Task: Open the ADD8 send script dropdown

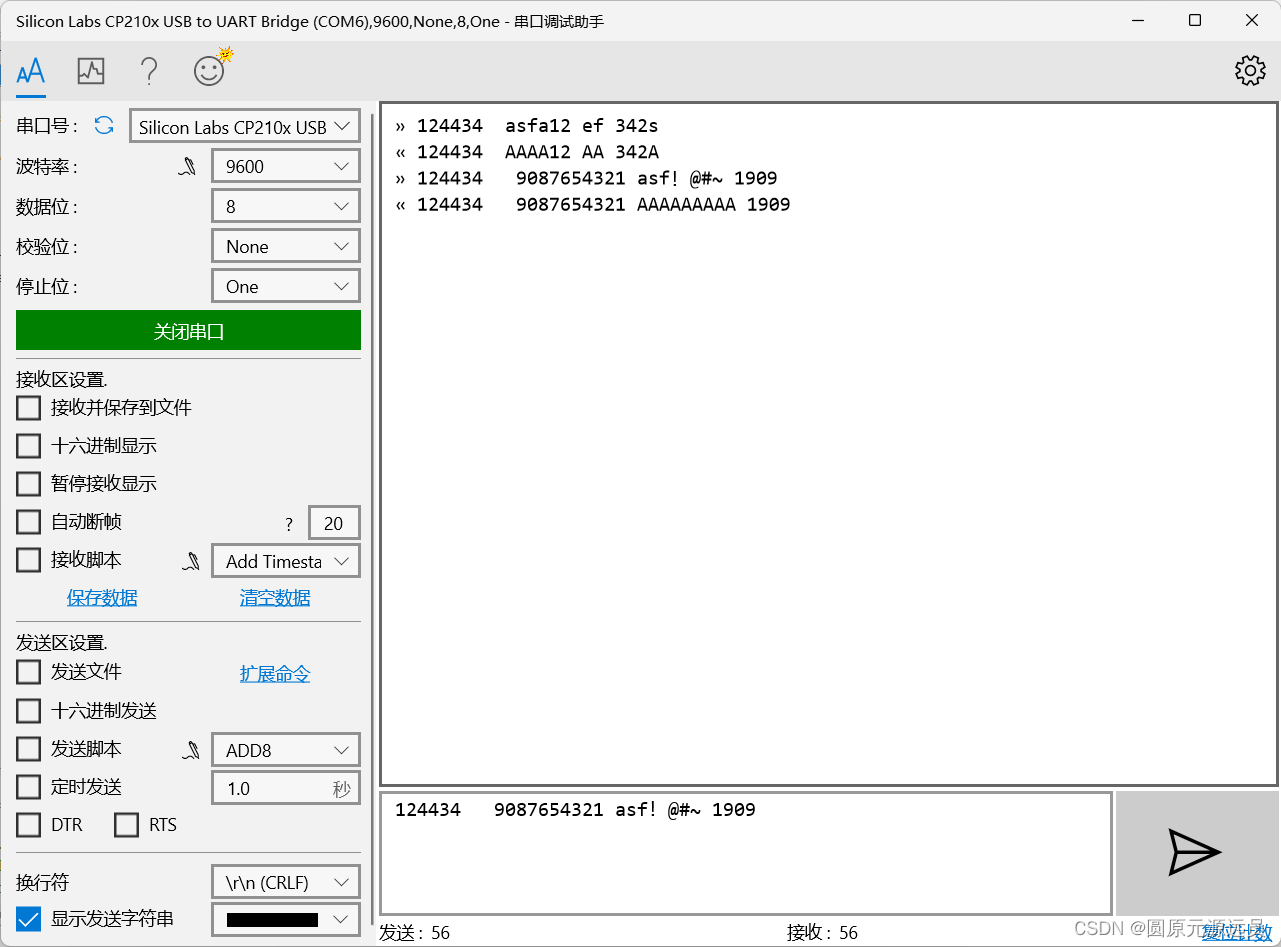Action: point(286,750)
